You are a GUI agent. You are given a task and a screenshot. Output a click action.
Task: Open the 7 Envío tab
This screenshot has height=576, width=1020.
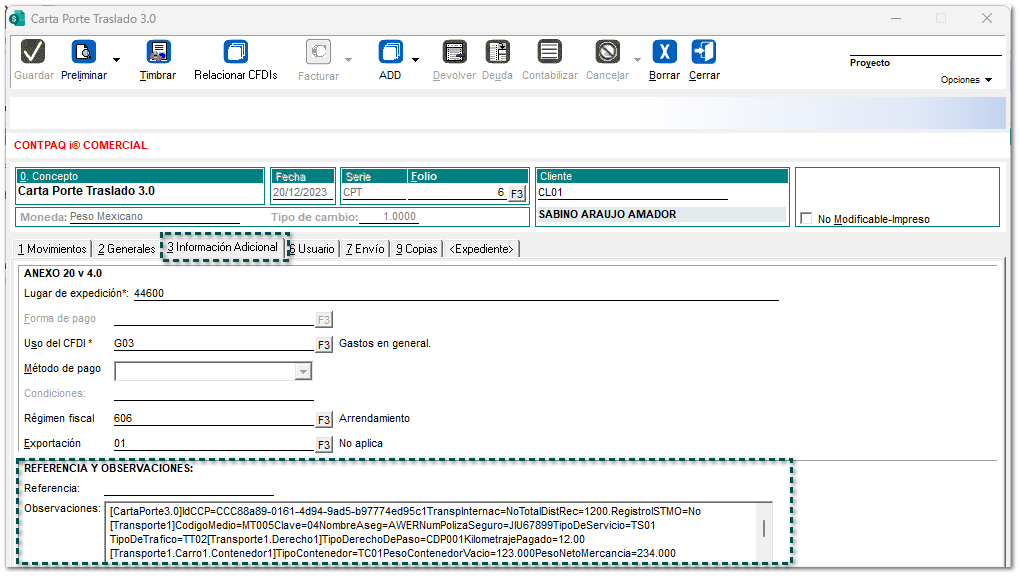365,249
